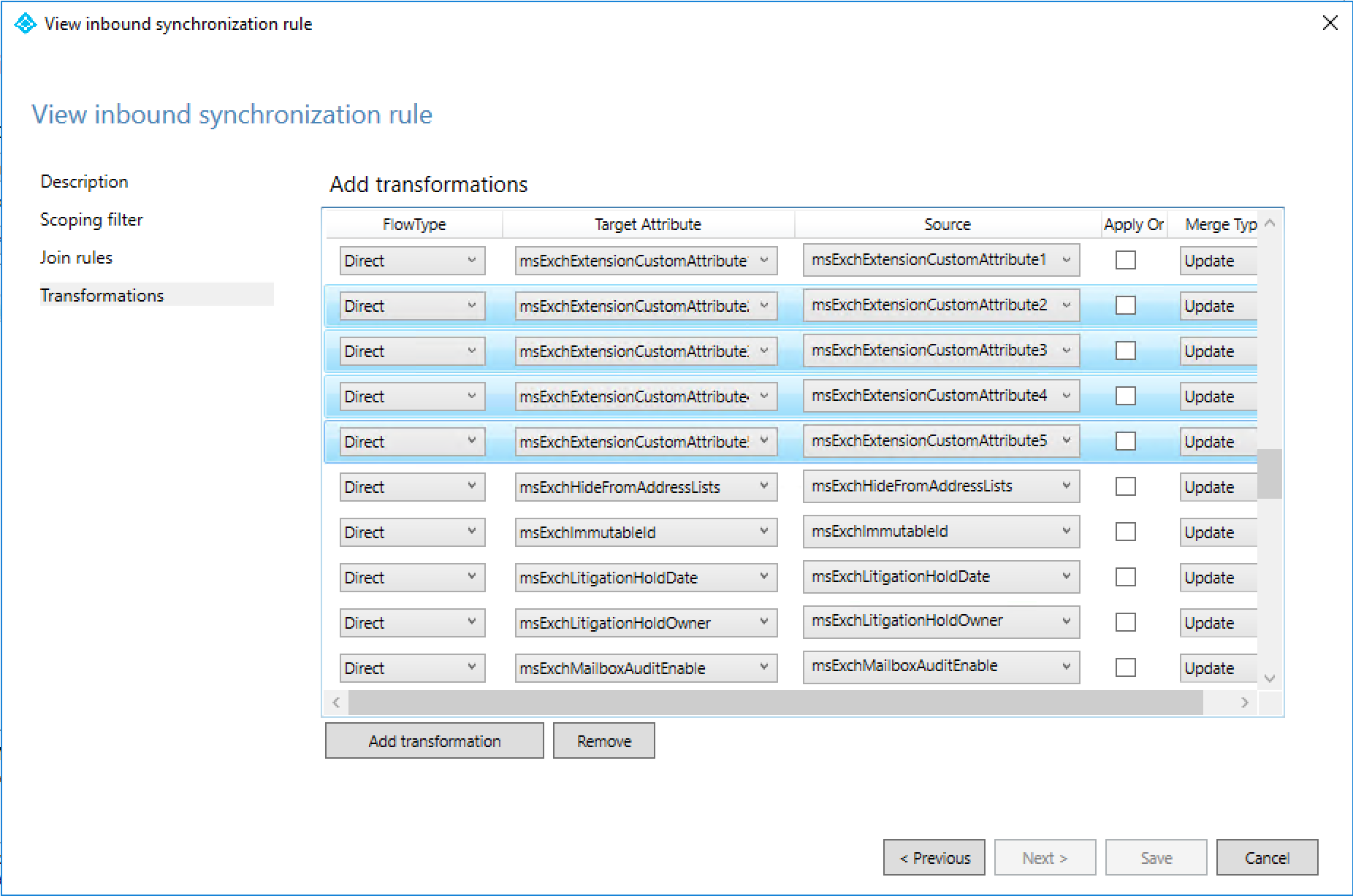Screen dimensions: 1353x896
Task: Check Apply Once for msExchImmutableId row
Action: point(1125,532)
